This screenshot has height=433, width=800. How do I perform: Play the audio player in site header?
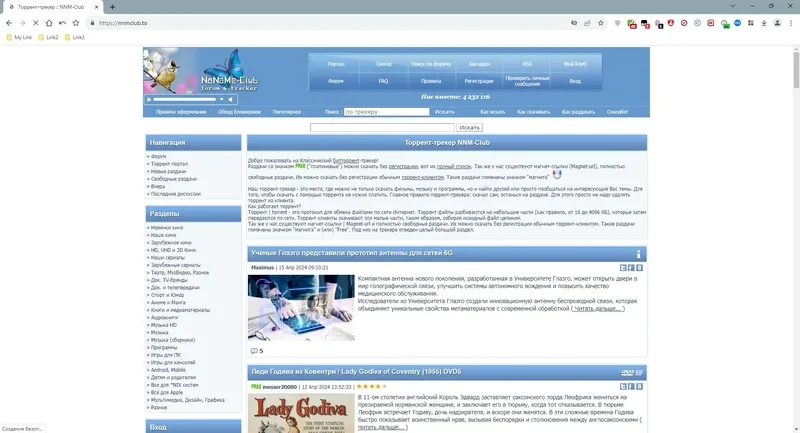click(x=149, y=99)
